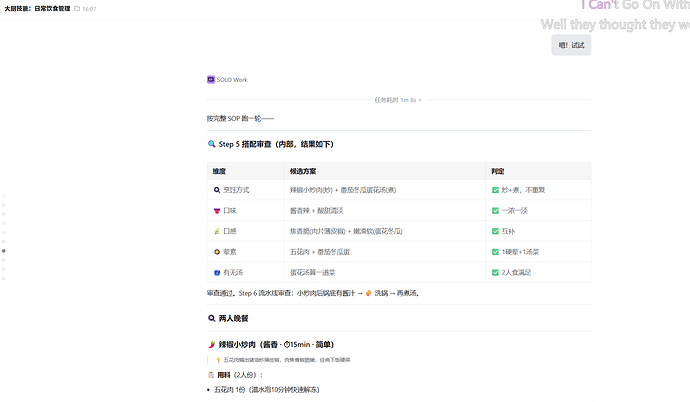
Task: Click the clipboard icon beside 用料
Action: [211, 375]
